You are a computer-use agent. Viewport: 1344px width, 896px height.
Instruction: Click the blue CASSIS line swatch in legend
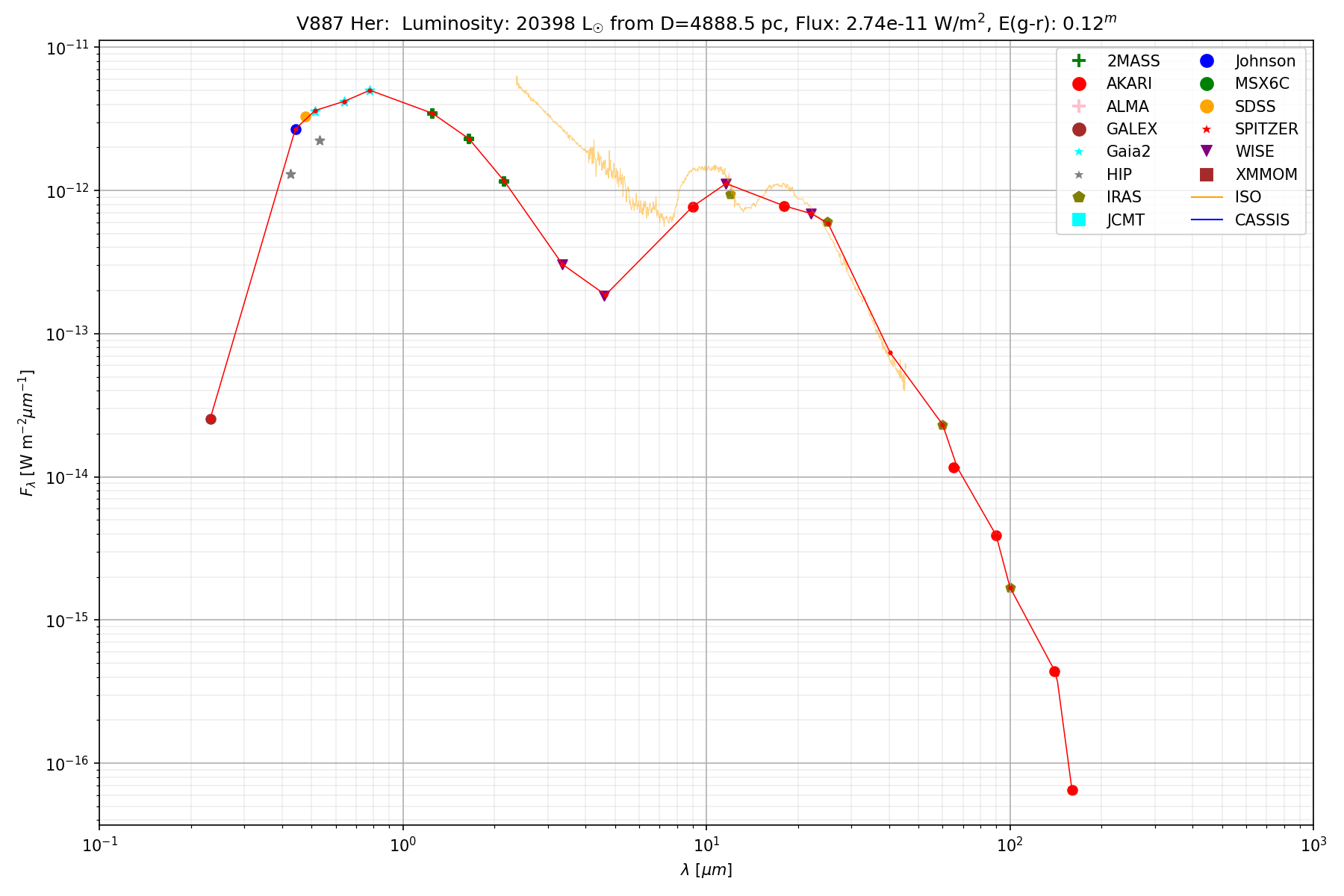[1207, 220]
